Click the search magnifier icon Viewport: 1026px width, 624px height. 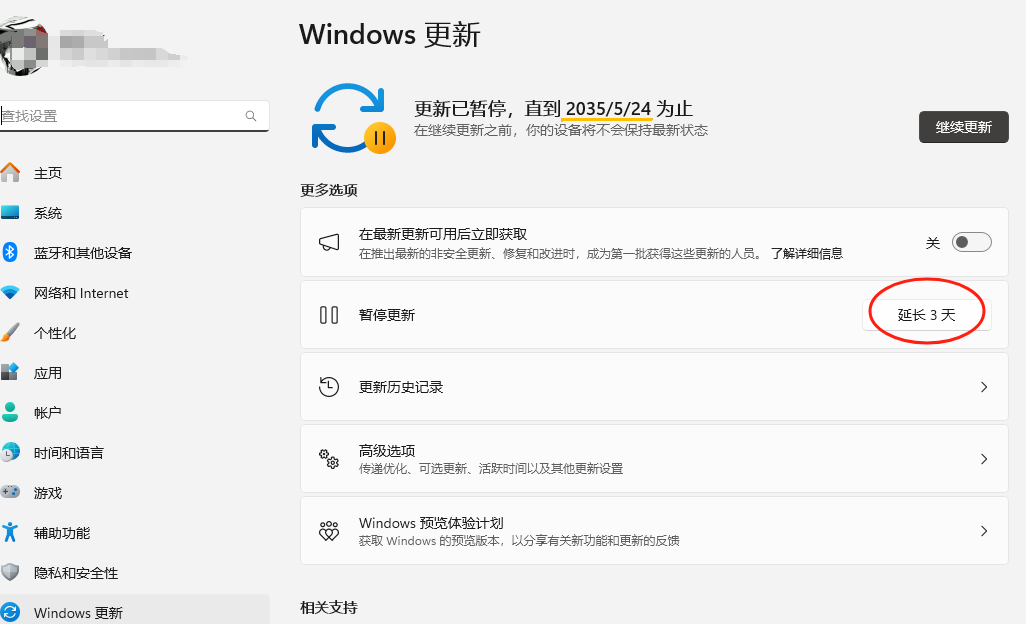pyautogui.click(x=251, y=116)
